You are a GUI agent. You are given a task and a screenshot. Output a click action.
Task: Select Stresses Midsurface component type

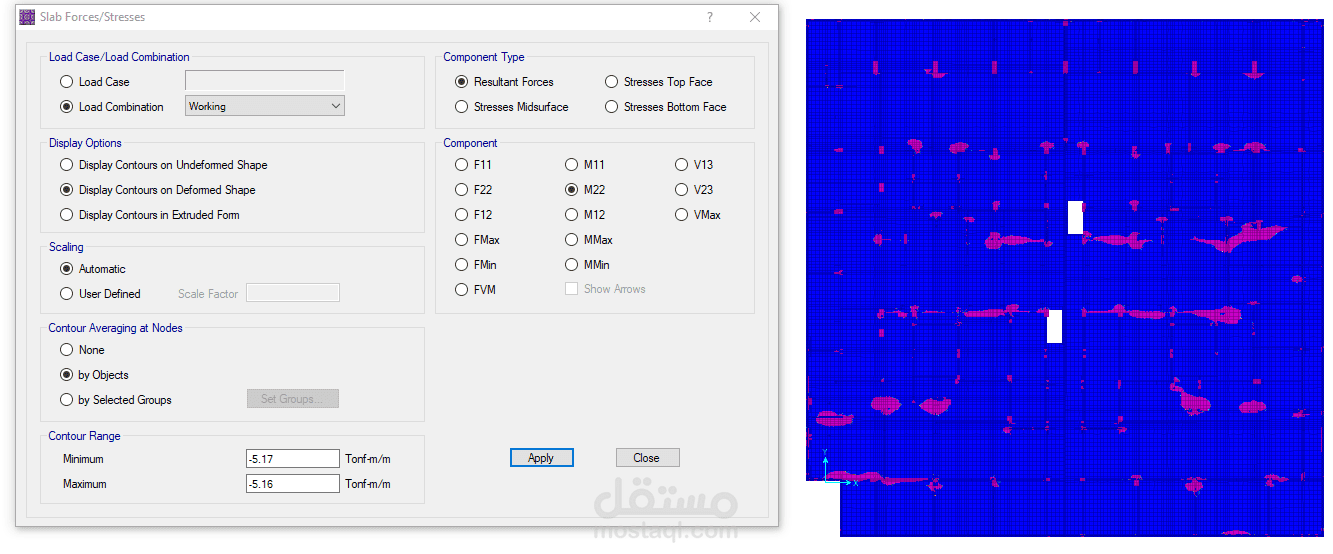[462, 107]
